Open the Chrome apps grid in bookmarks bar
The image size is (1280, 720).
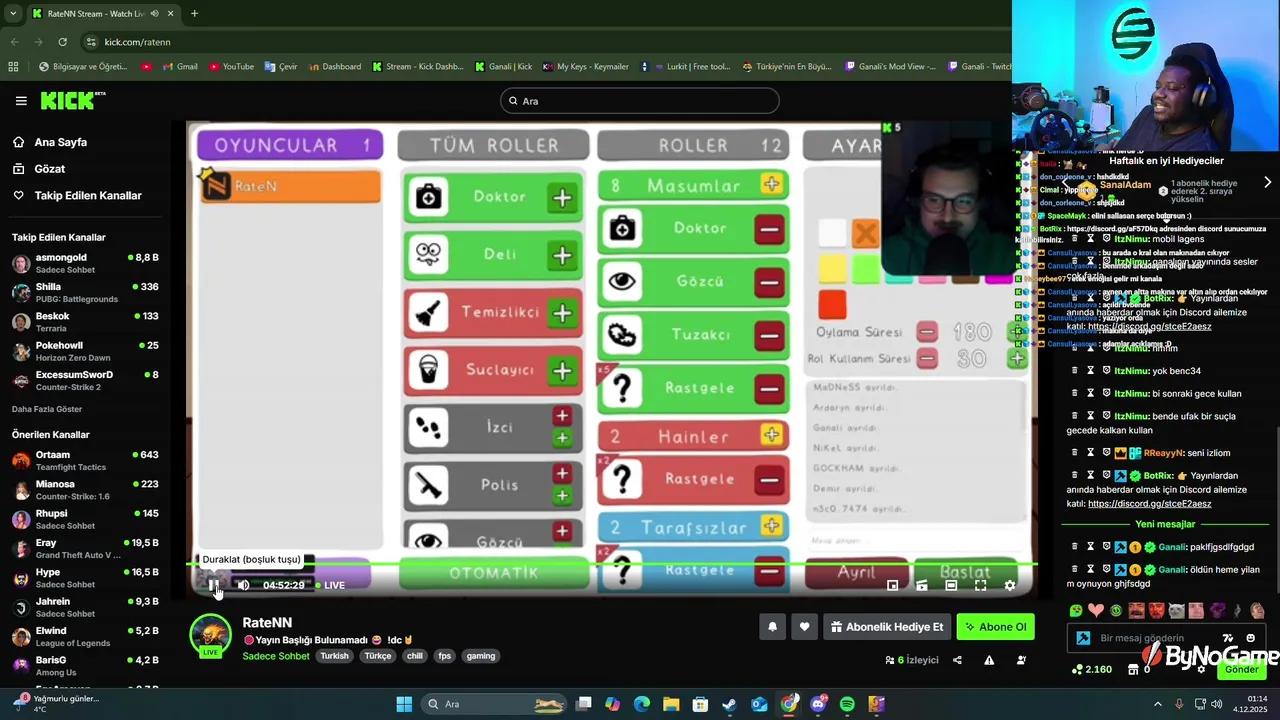(x=13, y=67)
